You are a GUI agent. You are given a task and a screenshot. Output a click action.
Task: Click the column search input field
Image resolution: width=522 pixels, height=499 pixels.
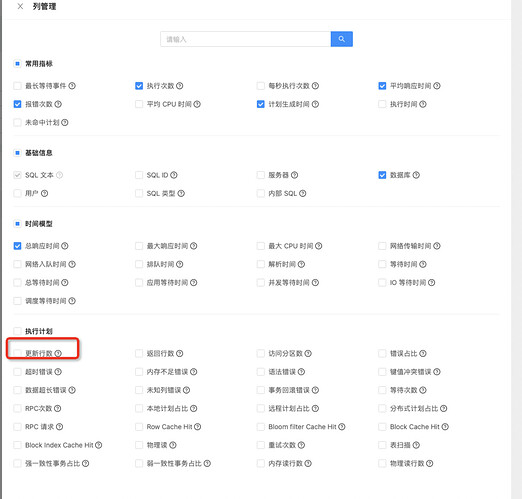246,39
